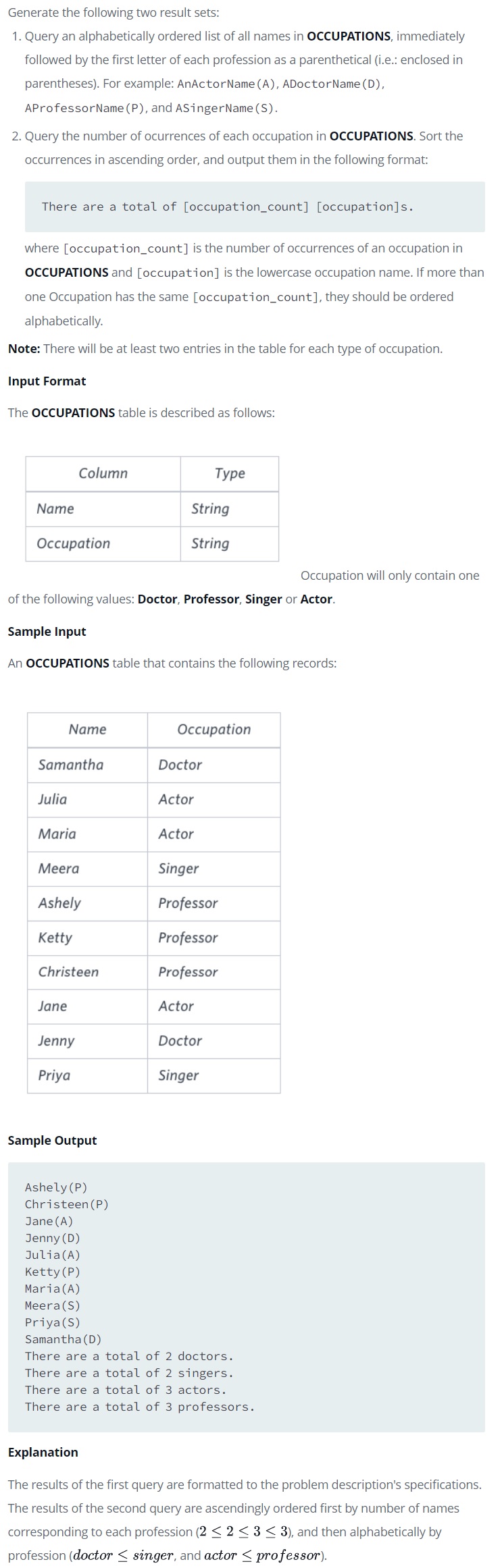Click the 'Sample Output' heading
Image resolution: width=502 pixels, height=1568 pixels.
(52, 1140)
